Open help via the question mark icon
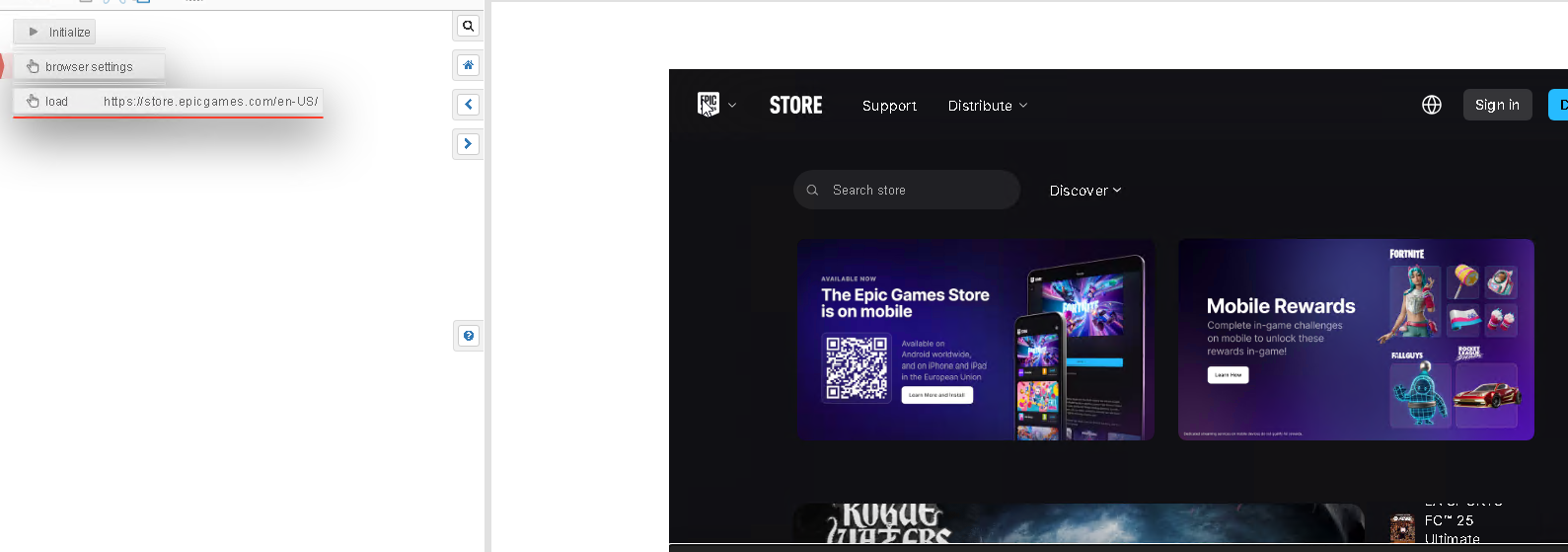1568x552 pixels. click(x=468, y=336)
